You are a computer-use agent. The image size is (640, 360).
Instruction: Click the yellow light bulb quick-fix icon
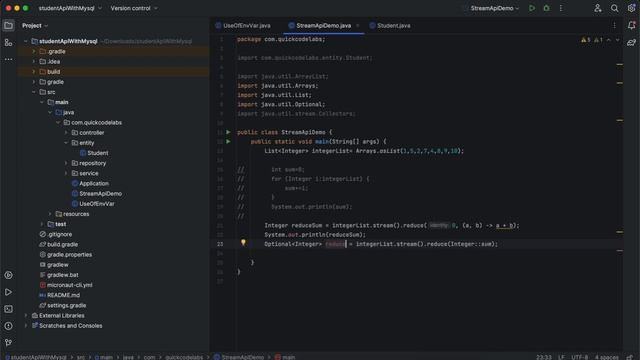tap(243, 243)
